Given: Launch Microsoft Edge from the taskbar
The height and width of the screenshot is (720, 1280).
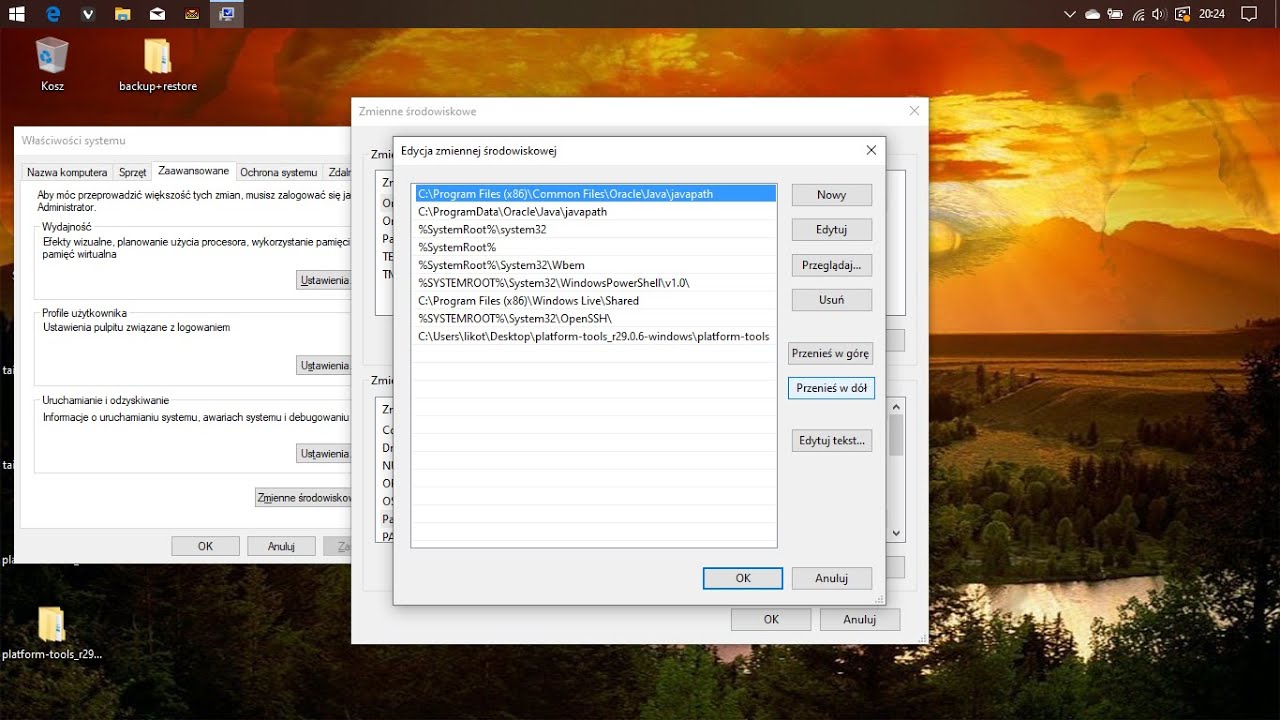Looking at the screenshot, I should coord(52,14).
